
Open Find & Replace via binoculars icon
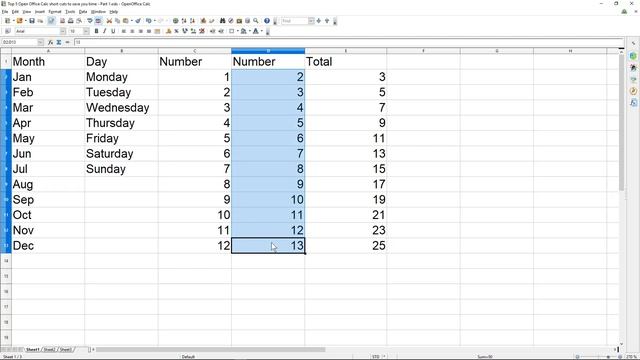point(223,21)
